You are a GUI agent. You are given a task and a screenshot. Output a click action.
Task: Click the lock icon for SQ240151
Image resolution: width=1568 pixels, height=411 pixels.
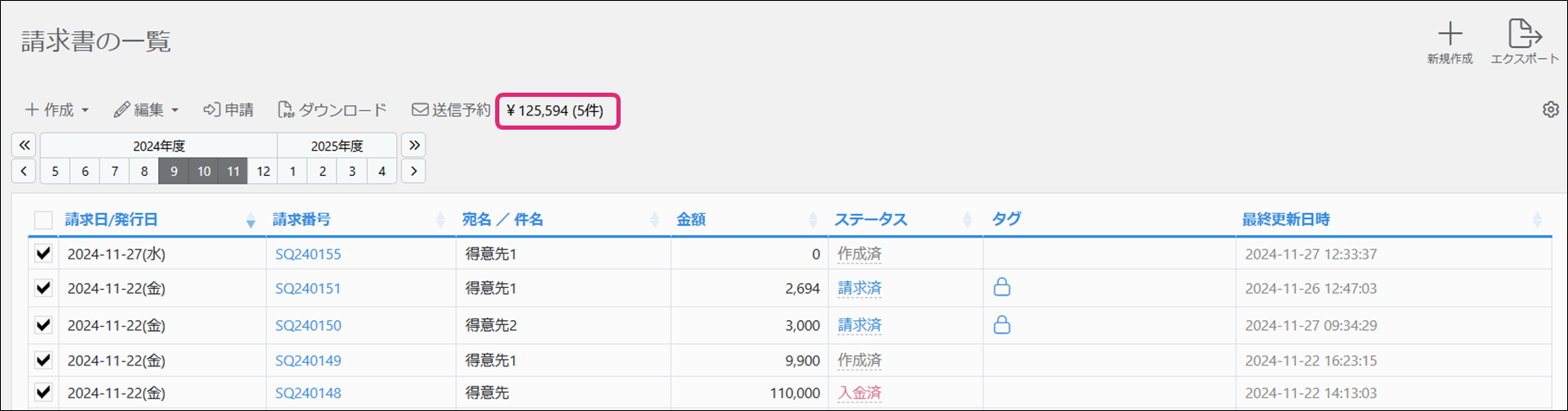[x=1001, y=288]
